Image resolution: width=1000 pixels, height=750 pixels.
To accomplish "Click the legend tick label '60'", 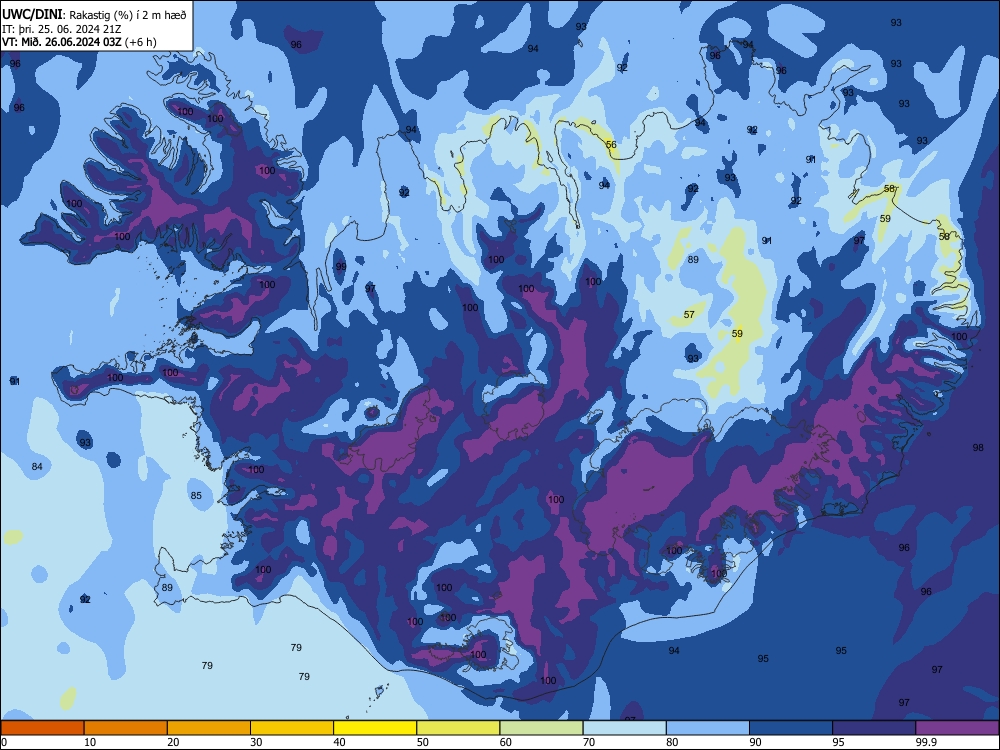I will coord(506,742).
